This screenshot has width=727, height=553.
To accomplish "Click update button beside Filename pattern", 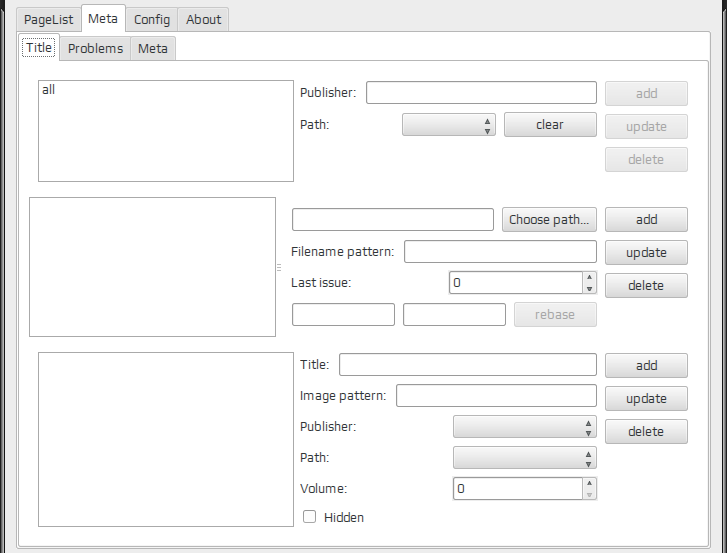I will coord(646,252).
